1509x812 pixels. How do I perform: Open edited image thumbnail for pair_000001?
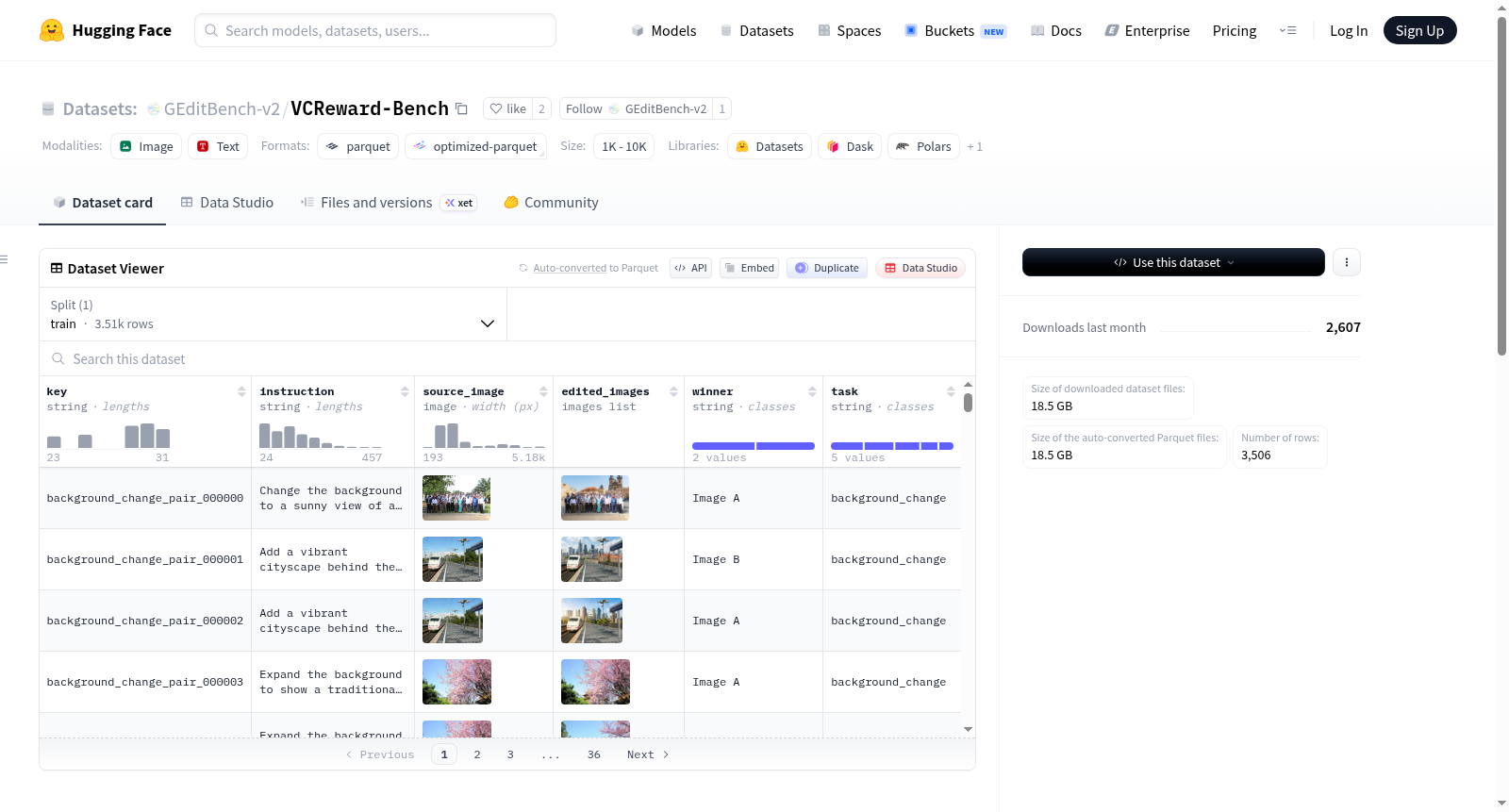[591, 559]
